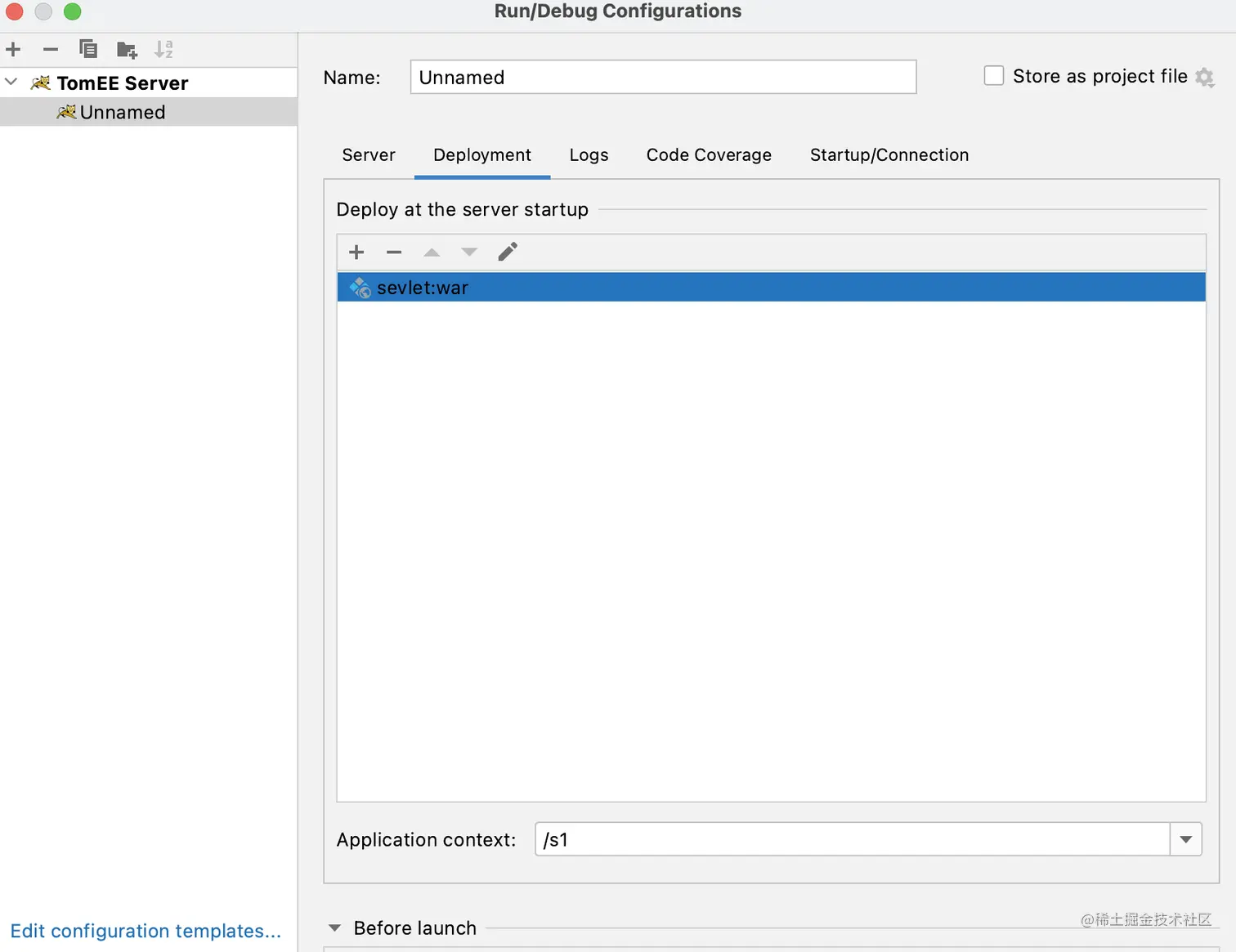This screenshot has width=1236, height=952.
Task: Open project file storage settings gear
Action: 1205,78
